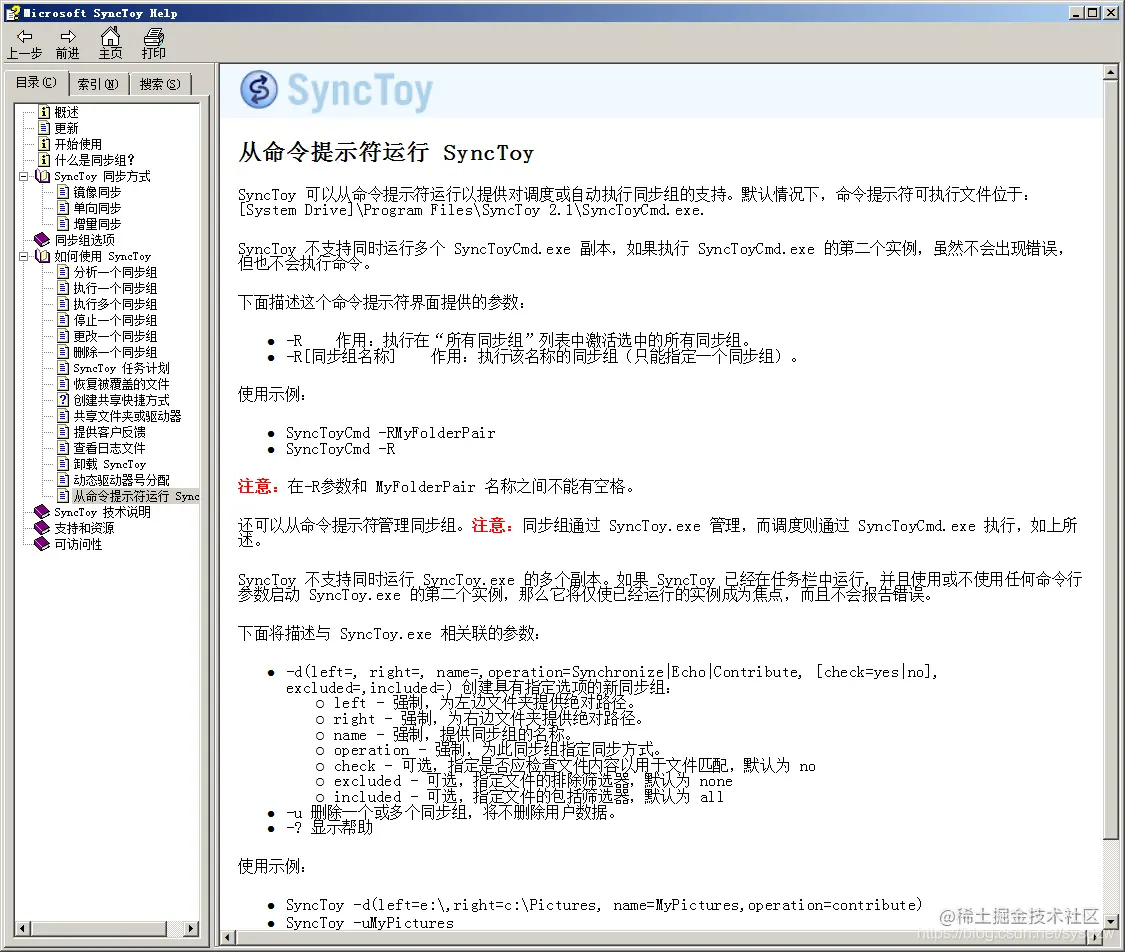The image size is (1125, 952).
Task: Click the 概述 topic page icon
Action: click(x=44, y=112)
